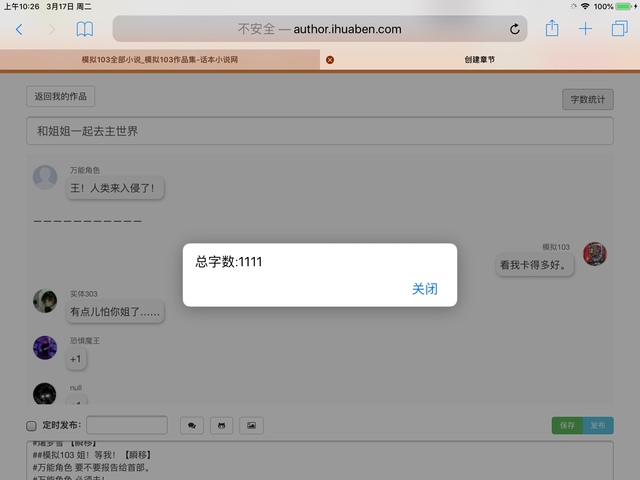Click the character face icon in toolbar

221,425
